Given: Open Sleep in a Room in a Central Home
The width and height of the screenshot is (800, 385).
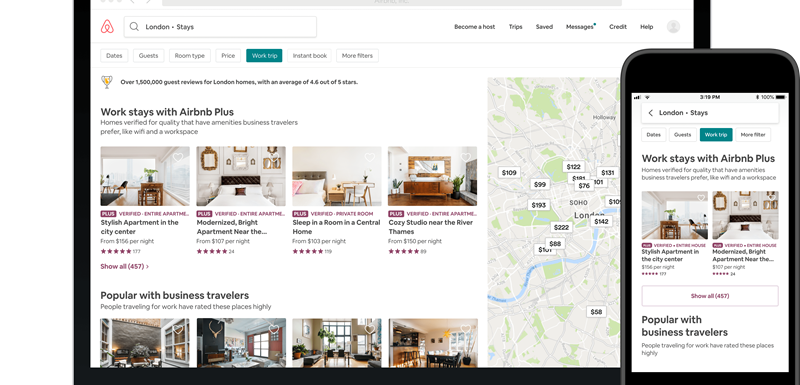Looking at the screenshot, I should point(336,227).
